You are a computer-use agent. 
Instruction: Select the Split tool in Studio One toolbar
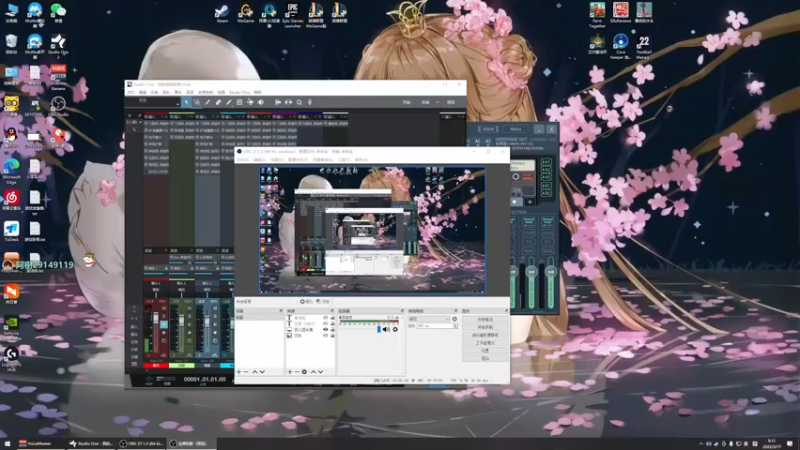pos(208,103)
